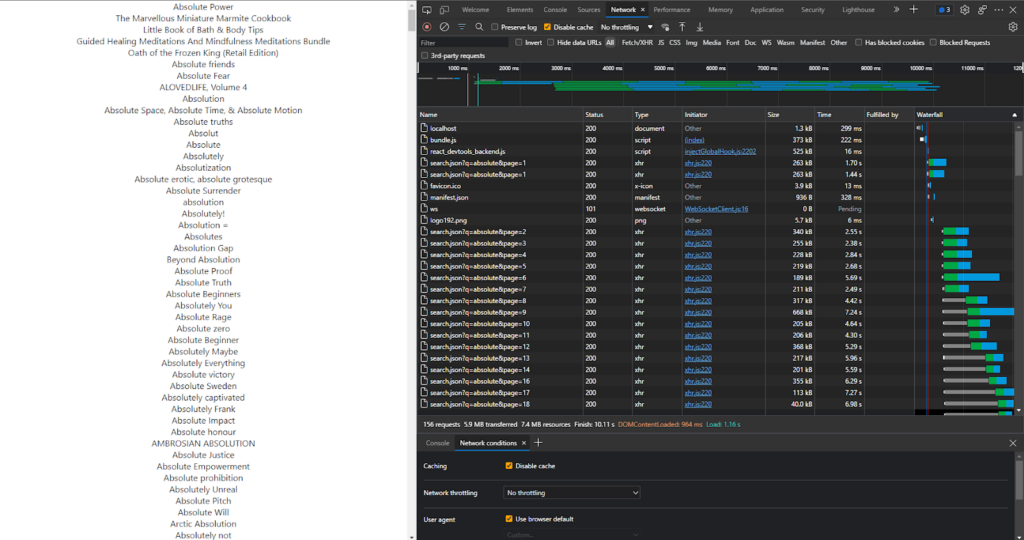
Task: Open network search with magnifier icon
Action: pos(479,27)
